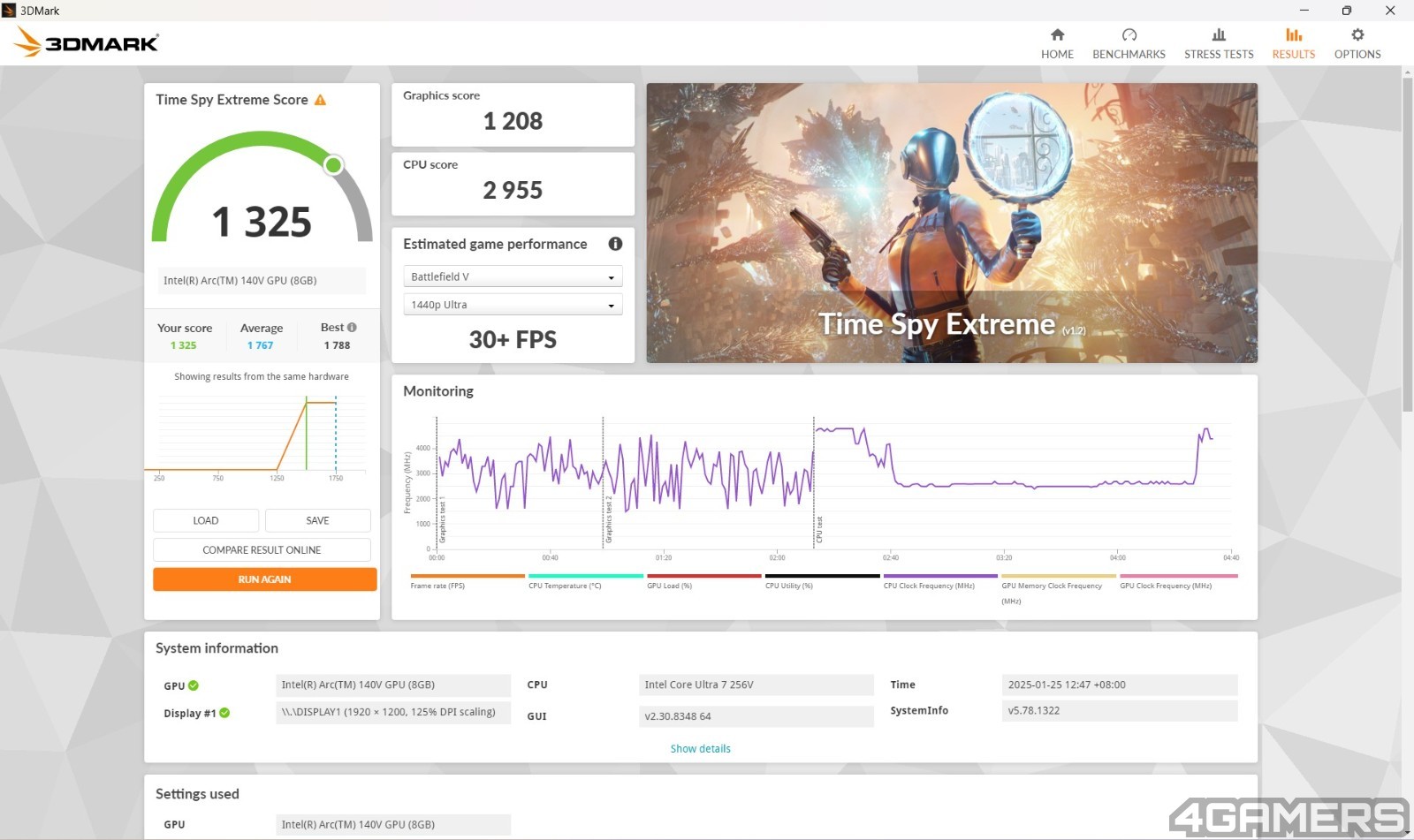The height and width of the screenshot is (840, 1414).
Task: Close the 3DMark window
Action: (x=1390, y=11)
